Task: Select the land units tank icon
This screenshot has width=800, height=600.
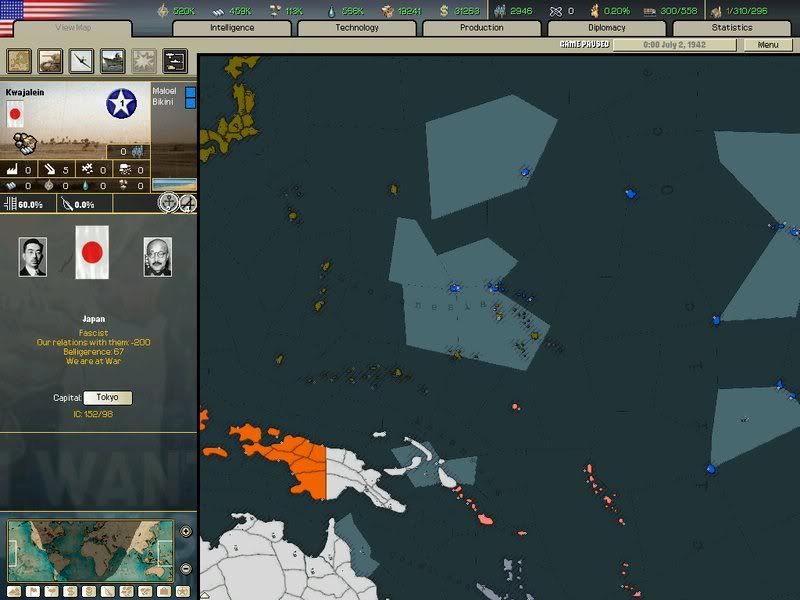Action: [x=50, y=61]
